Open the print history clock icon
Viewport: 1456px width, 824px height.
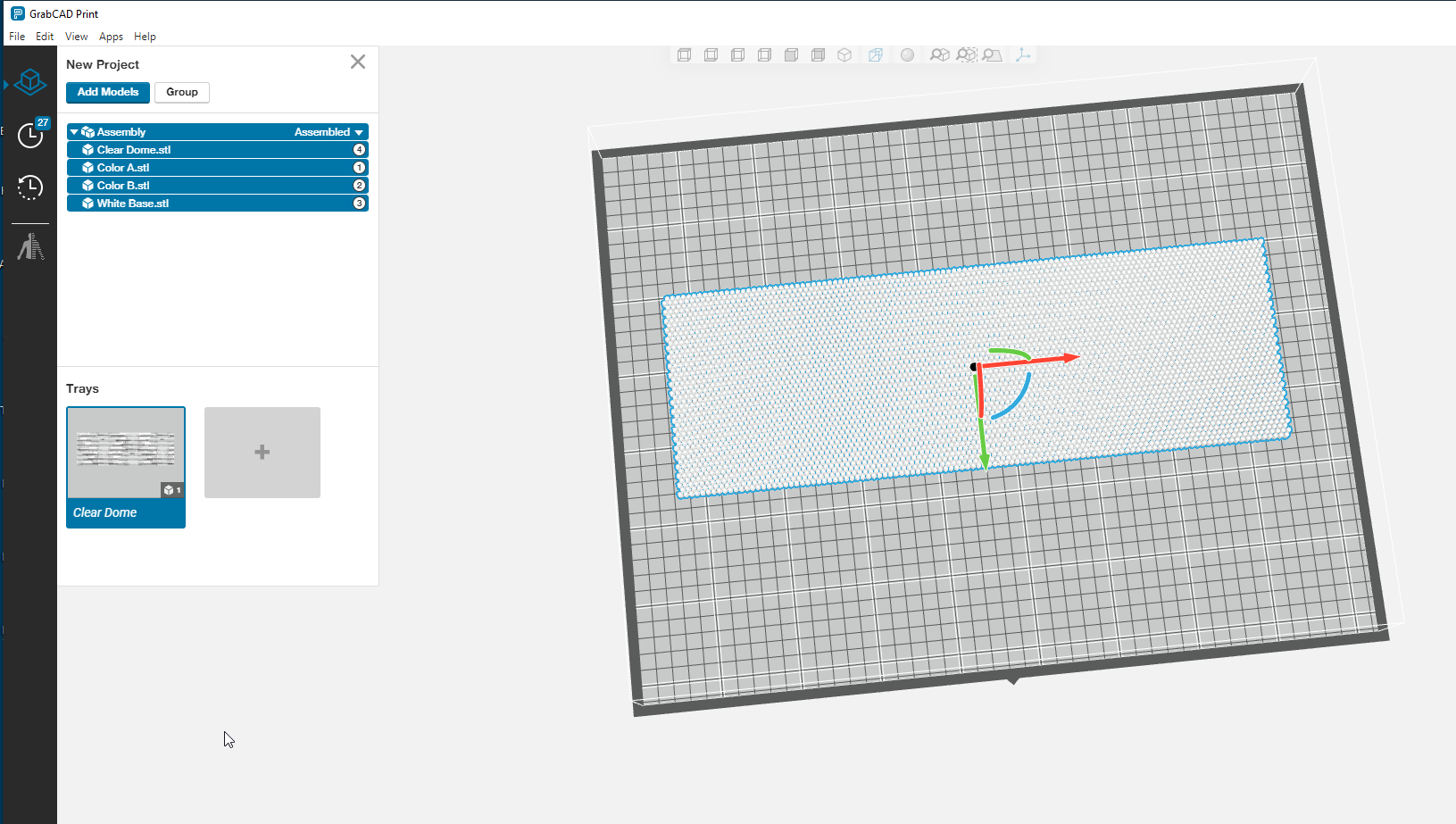pos(30,187)
